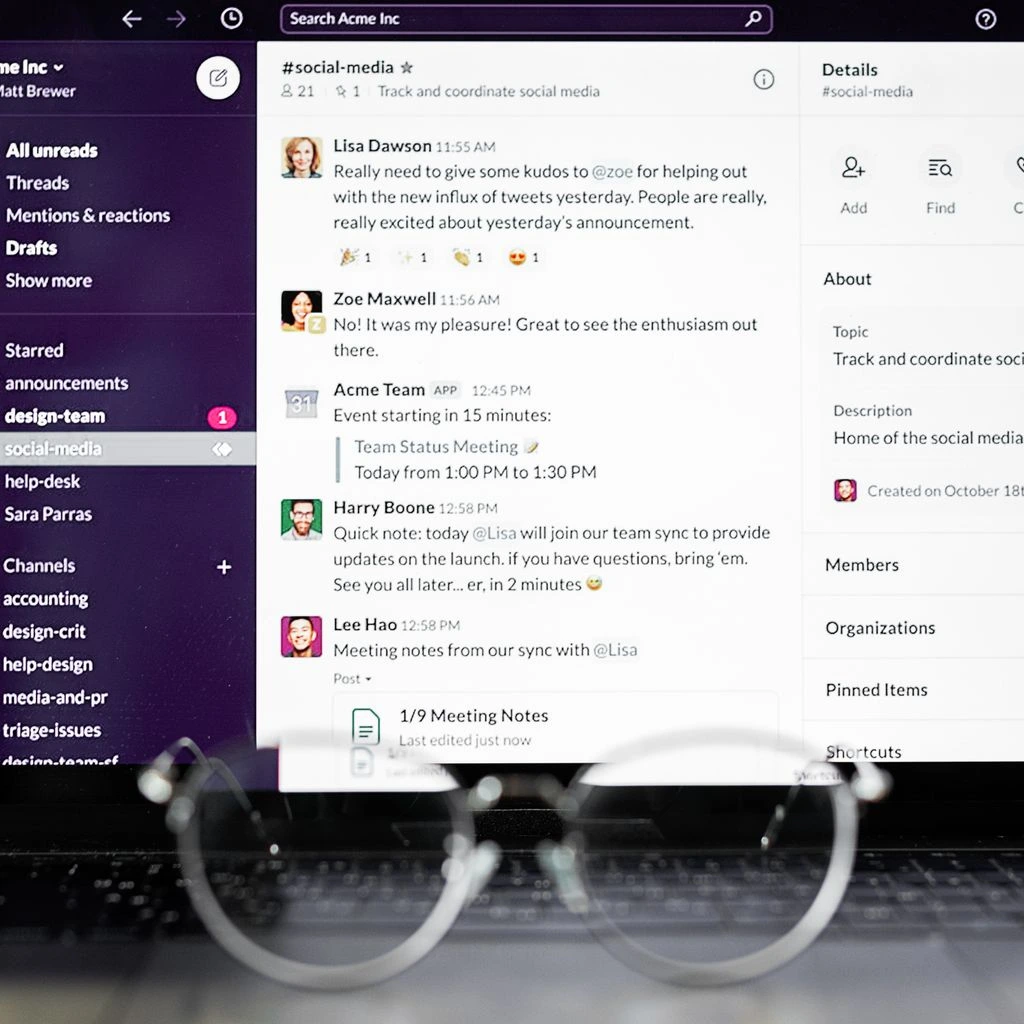Click the Search Acme Inc field
This screenshot has width=1024, height=1024.
point(526,19)
